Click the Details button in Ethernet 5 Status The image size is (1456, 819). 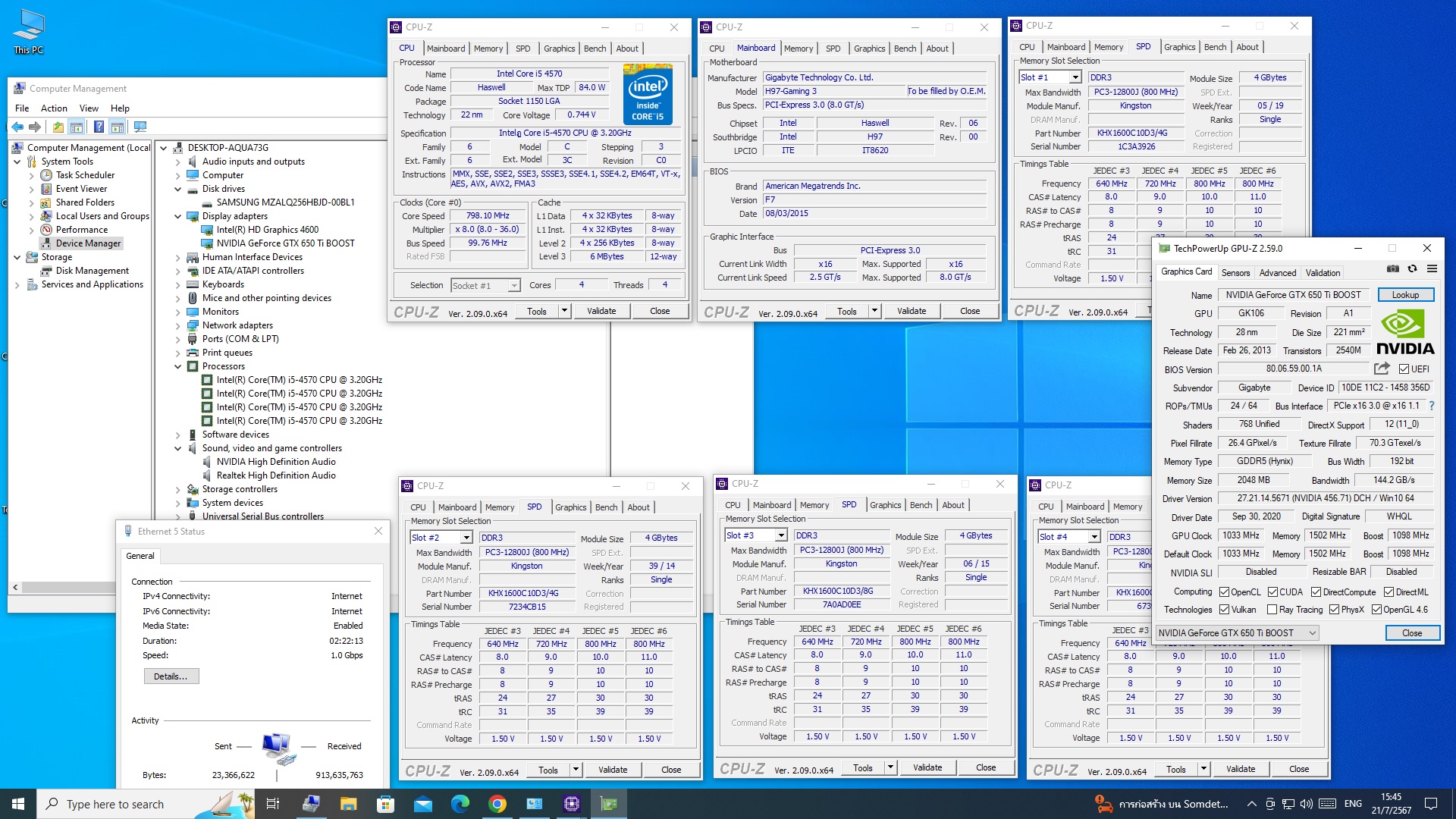click(x=171, y=676)
